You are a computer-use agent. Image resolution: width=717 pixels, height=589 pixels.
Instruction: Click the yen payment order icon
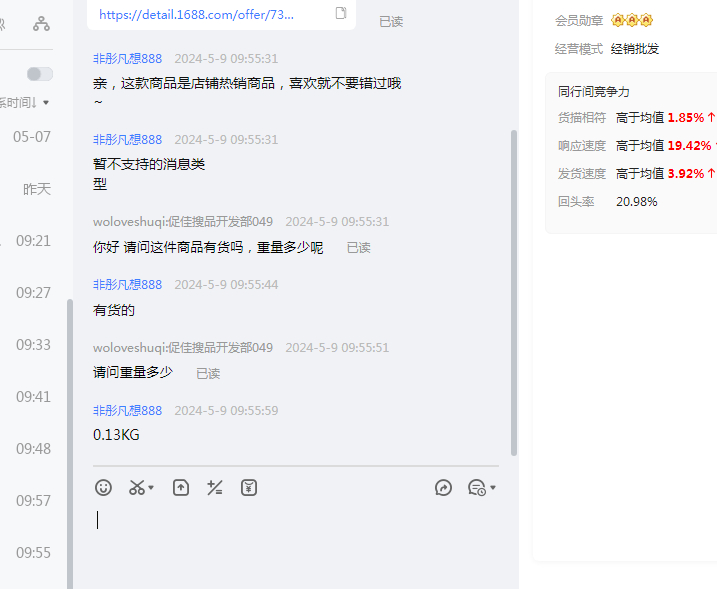tap(249, 488)
